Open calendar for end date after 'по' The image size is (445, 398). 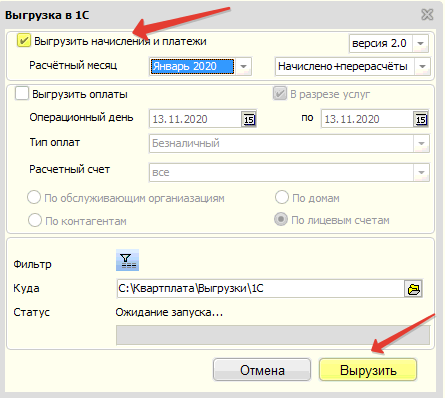pos(421,119)
